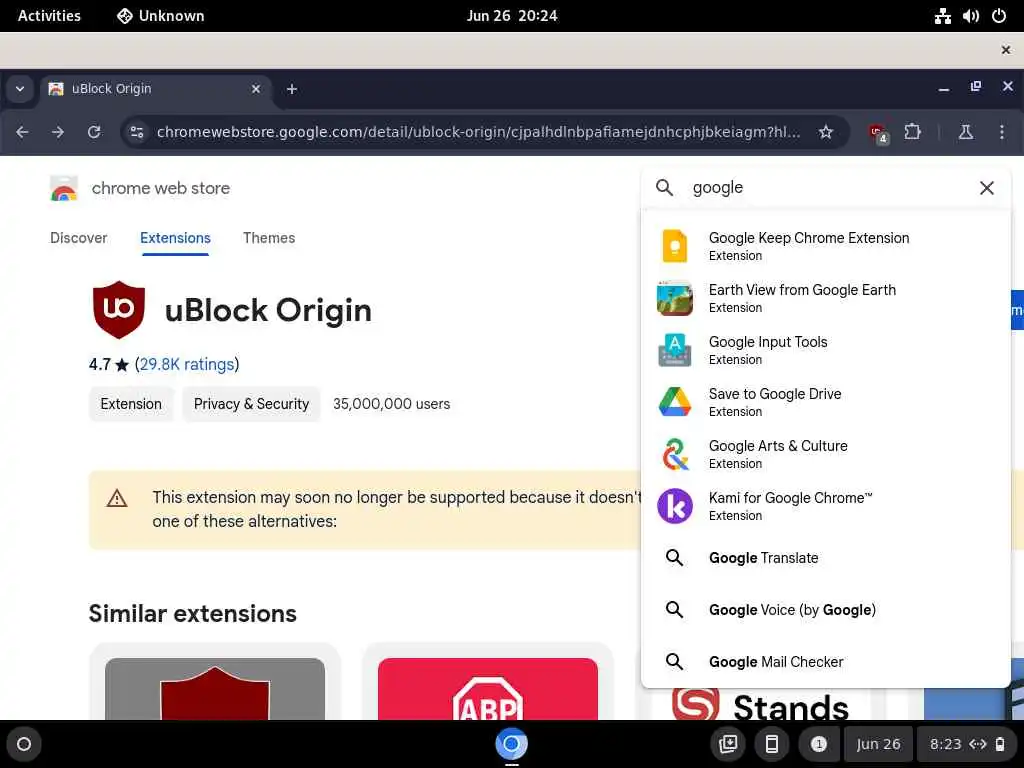Open the Unknown app menu in top bar
Viewport: 1024px width, 768px height.
pos(161,16)
